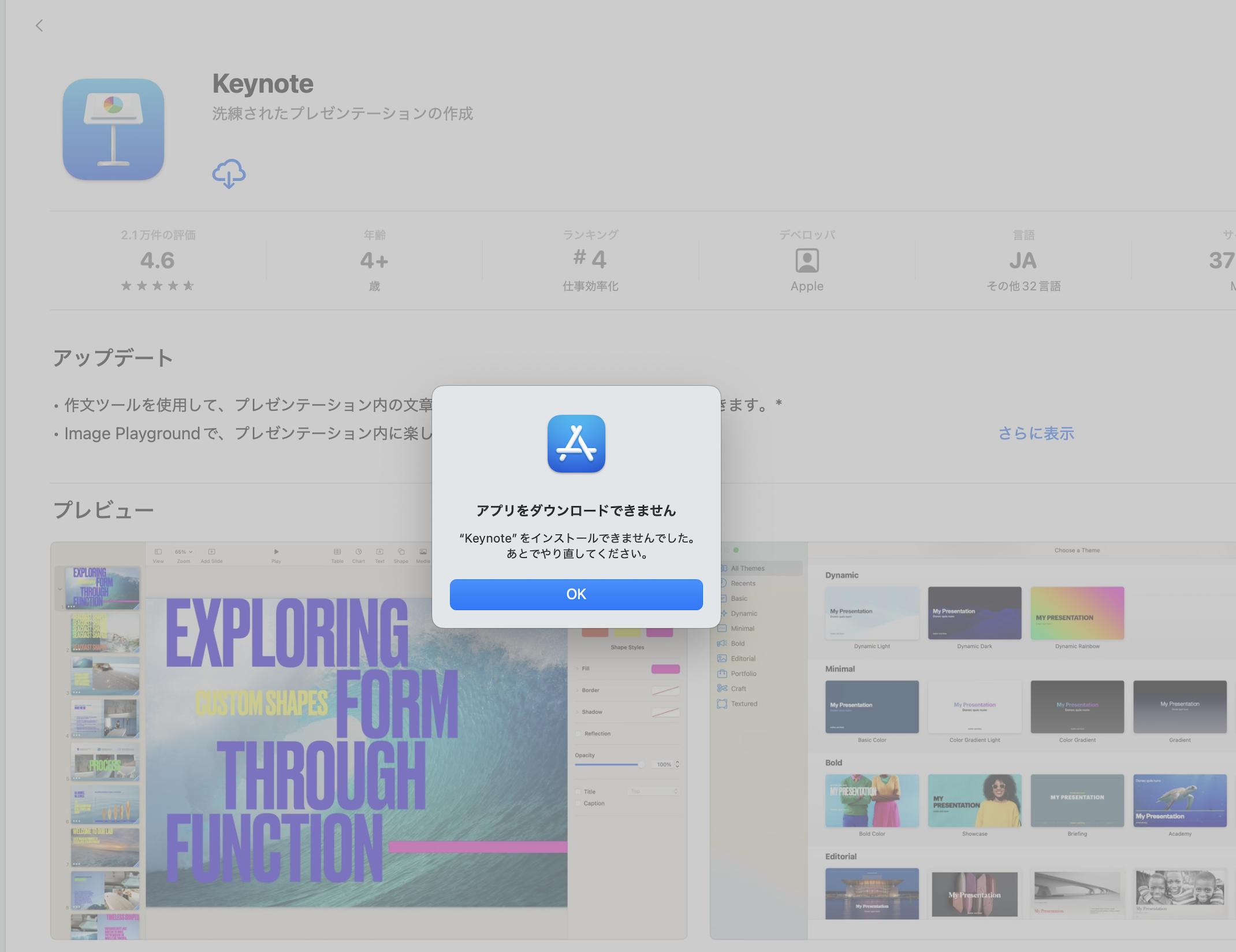Confirm the error dialog with OK
The image size is (1236, 952).
pyautogui.click(x=576, y=594)
